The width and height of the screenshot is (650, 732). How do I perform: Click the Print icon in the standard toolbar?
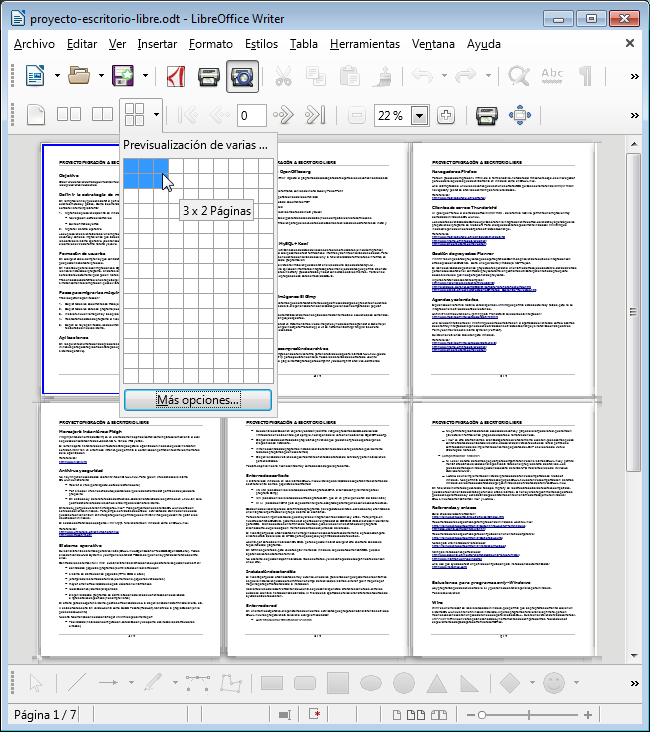pyautogui.click(x=208, y=76)
